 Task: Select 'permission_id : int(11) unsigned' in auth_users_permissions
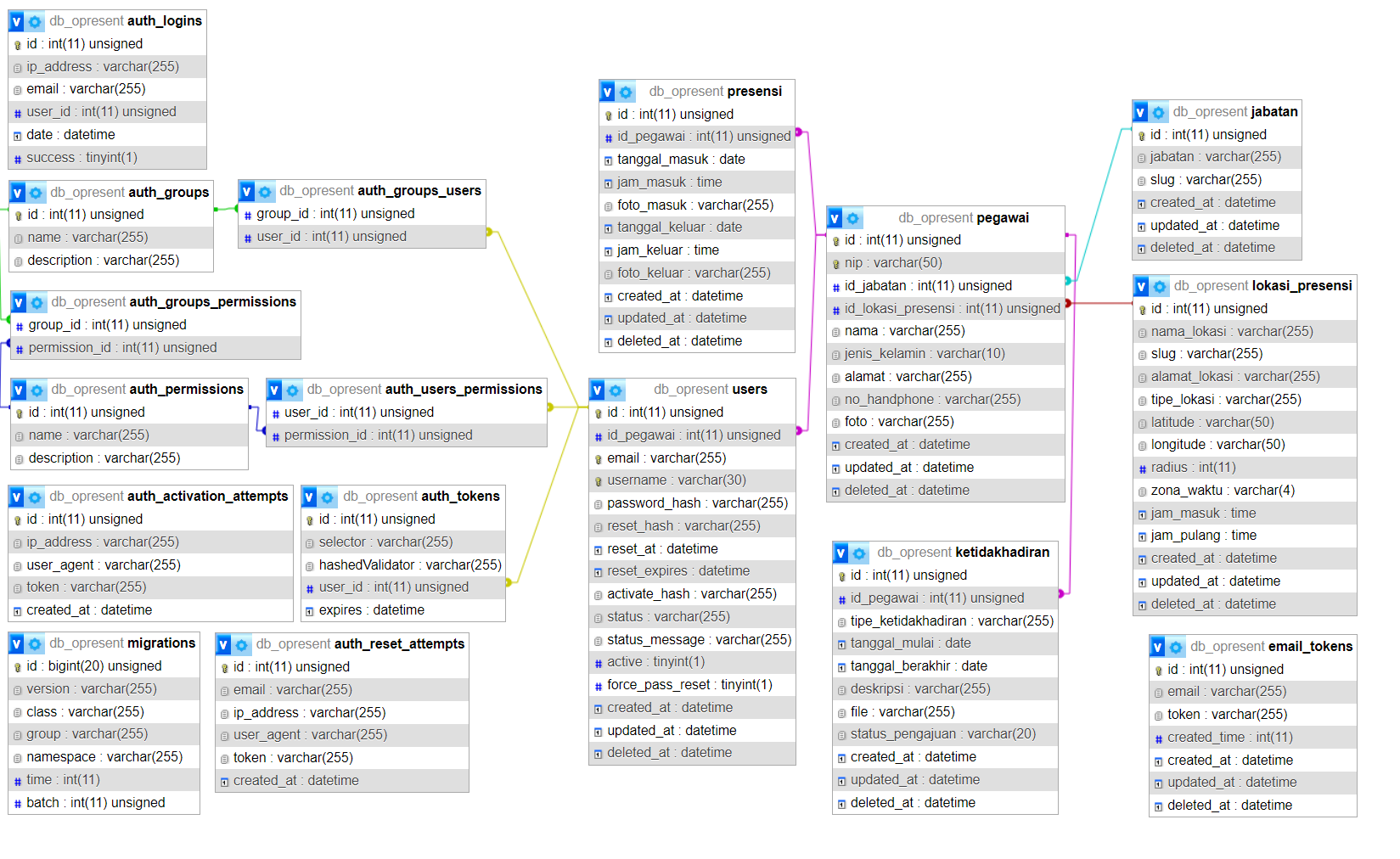(x=407, y=435)
